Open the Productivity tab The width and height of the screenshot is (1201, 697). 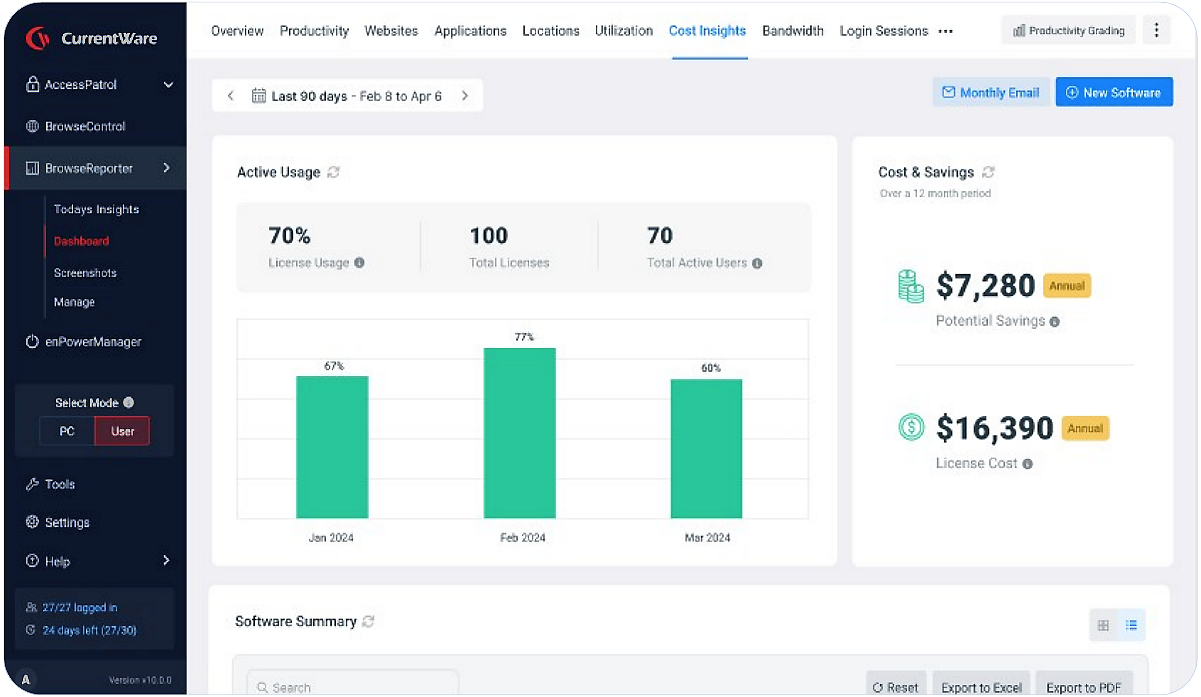[x=314, y=31]
